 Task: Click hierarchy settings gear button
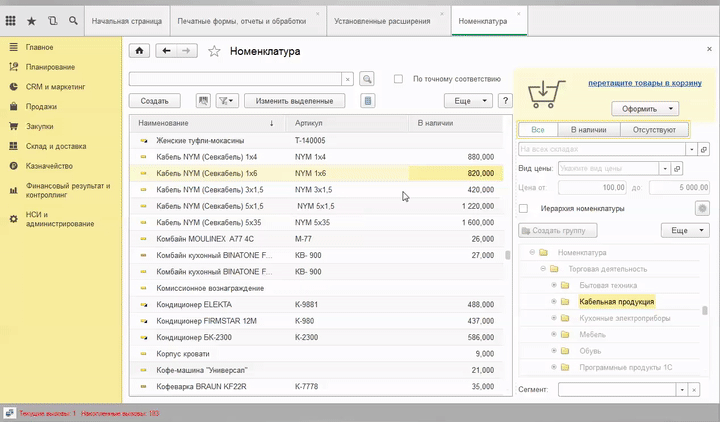[702, 208]
